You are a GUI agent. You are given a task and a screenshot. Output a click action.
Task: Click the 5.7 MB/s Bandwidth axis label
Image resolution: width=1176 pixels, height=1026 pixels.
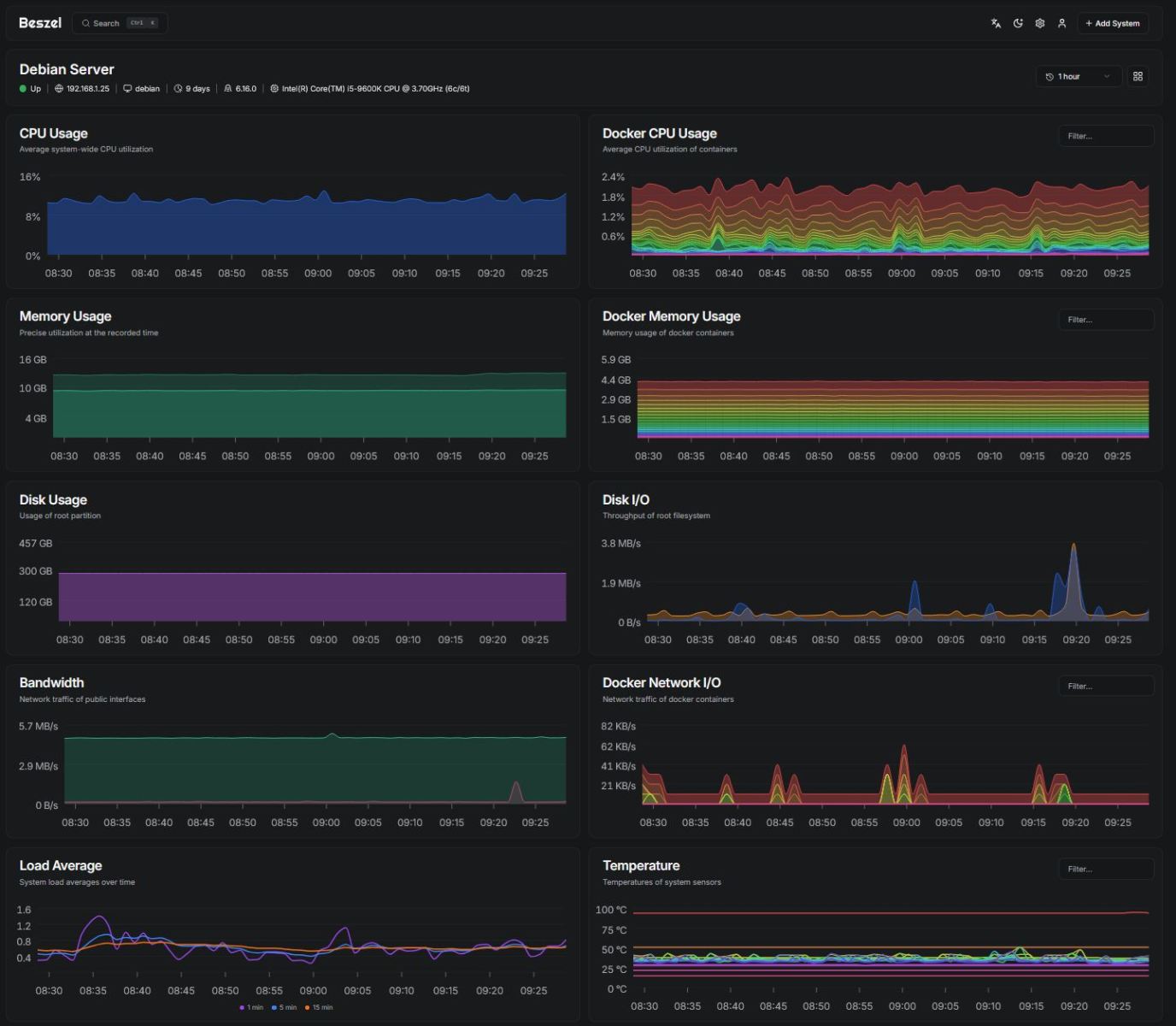(38, 727)
